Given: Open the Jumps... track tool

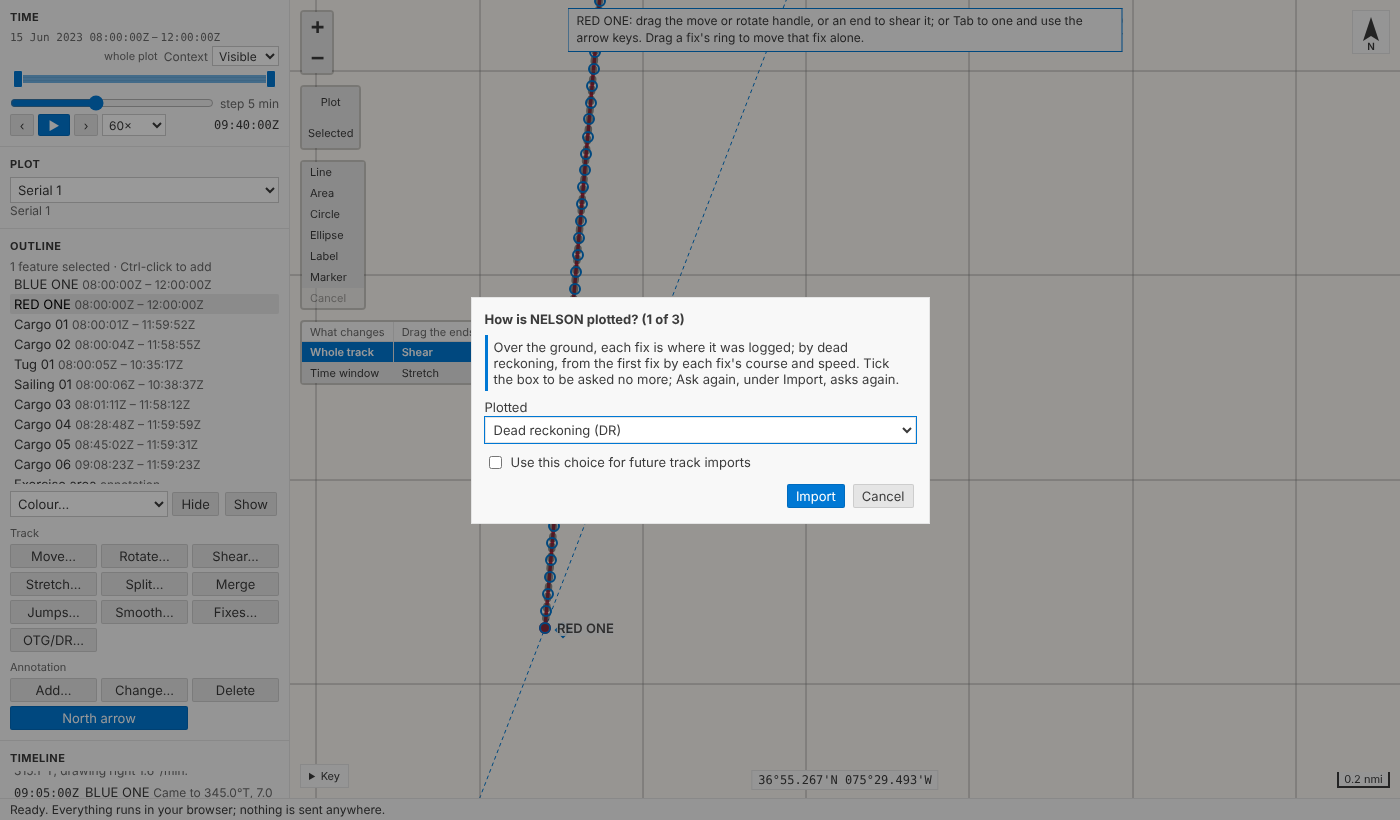Looking at the screenshot, I should 54,612.
